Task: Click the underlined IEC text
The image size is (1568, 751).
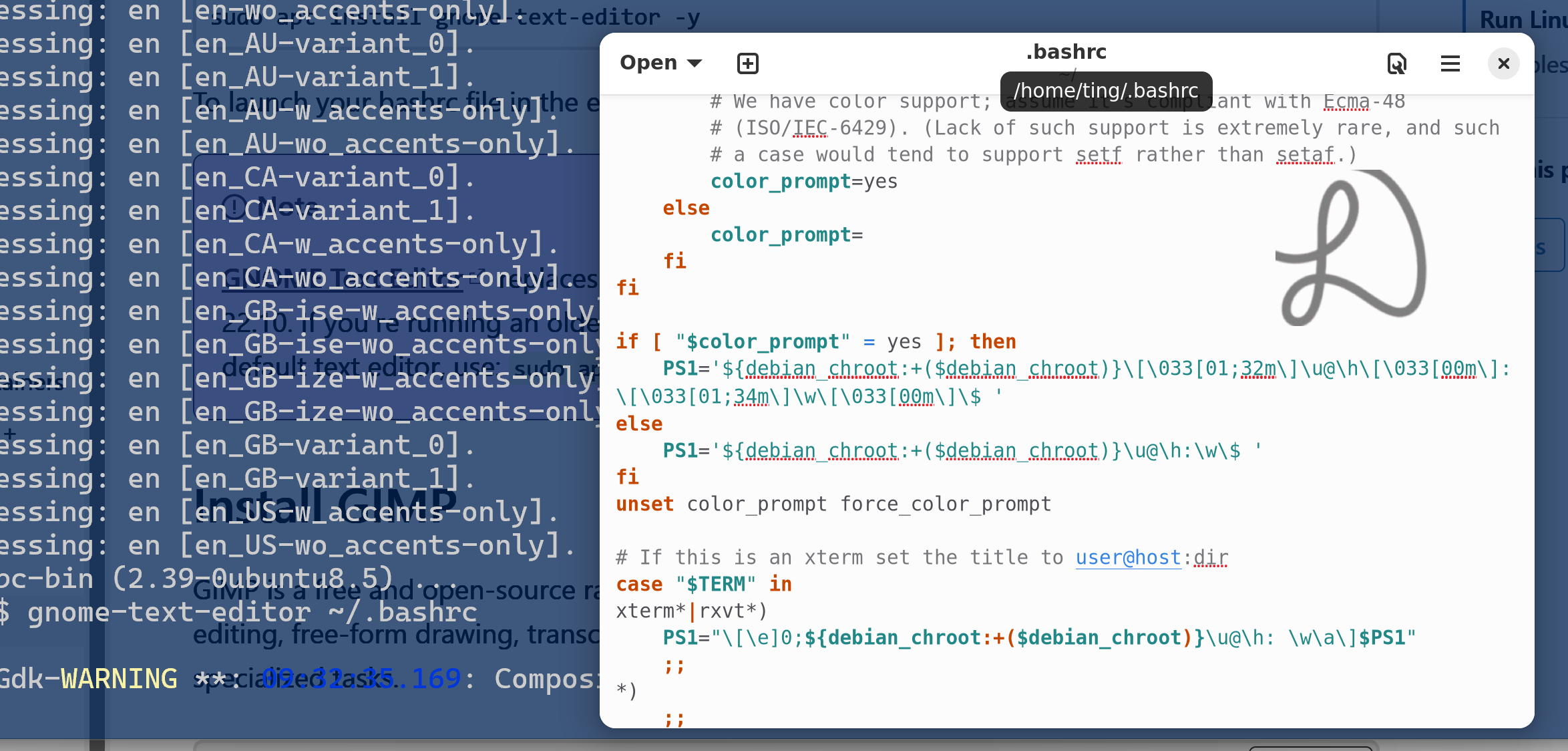Action: point(809,128)
